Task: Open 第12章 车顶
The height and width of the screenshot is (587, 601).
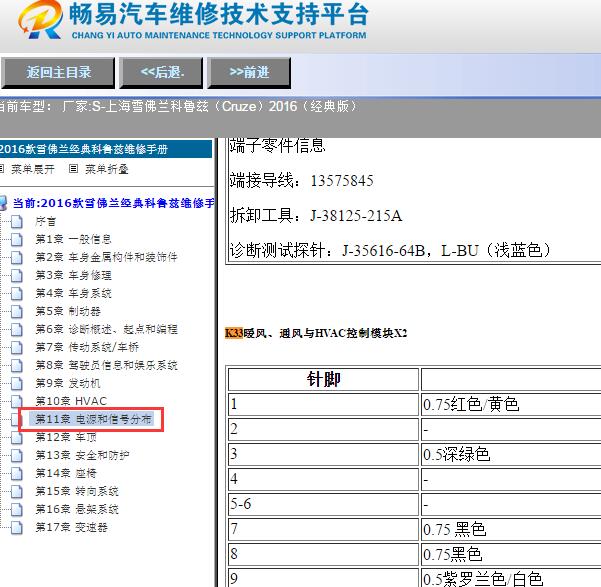Action: click(x=66, y=437)
